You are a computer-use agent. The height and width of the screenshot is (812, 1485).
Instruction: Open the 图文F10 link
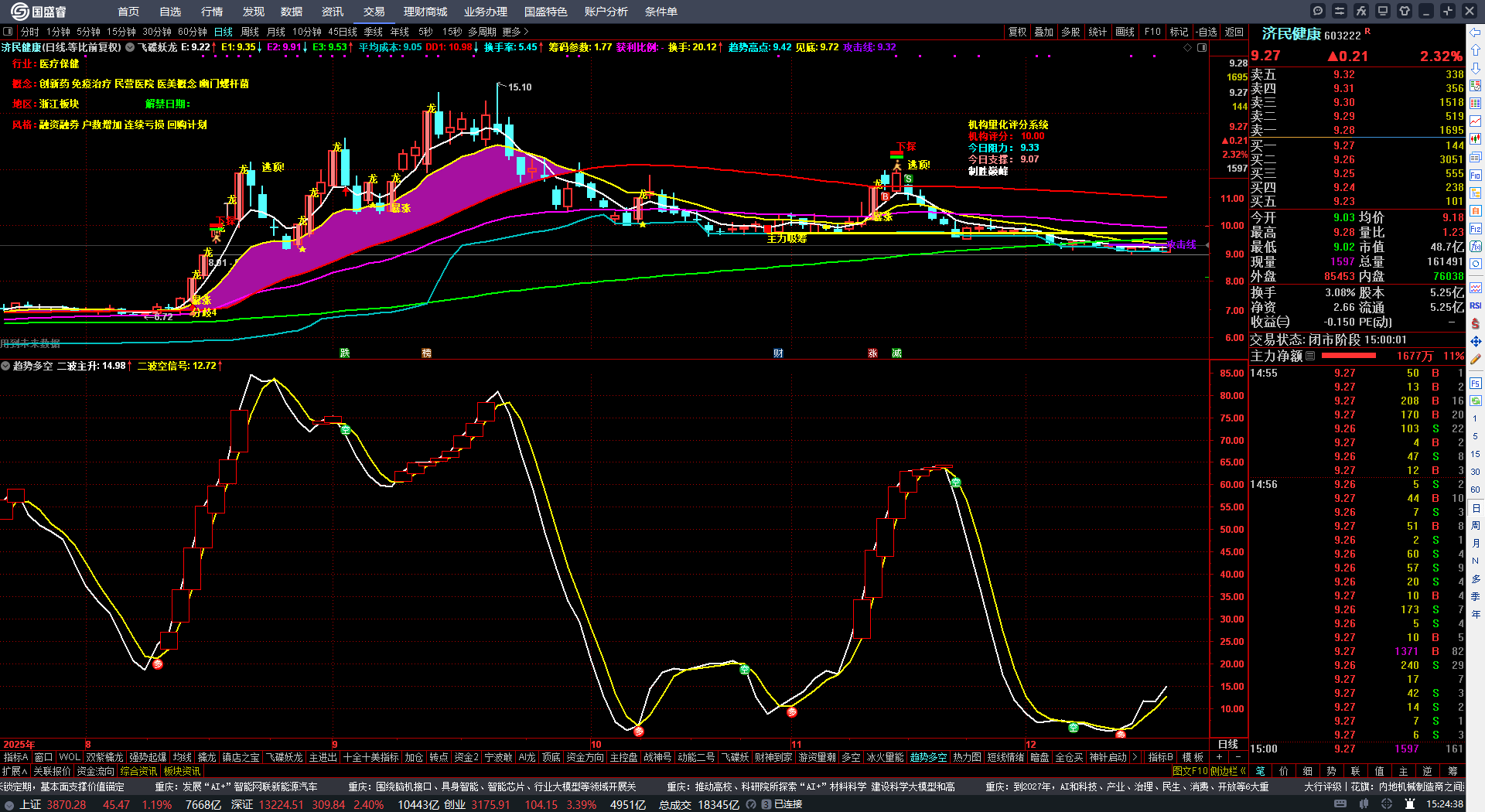pos(1190,771)
